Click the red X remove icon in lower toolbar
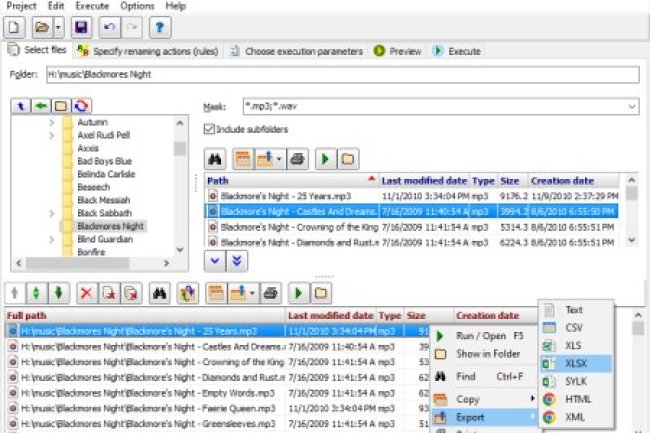Image resolution: width=650 pixels, height=433 pixels. (86, 293)
